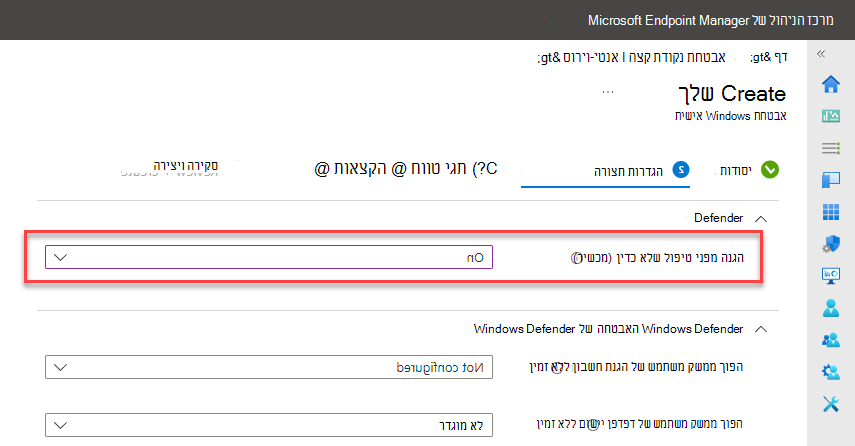Open the Apps grid icon in the sidebar
The image size is (855, 446).
point(830,212)
